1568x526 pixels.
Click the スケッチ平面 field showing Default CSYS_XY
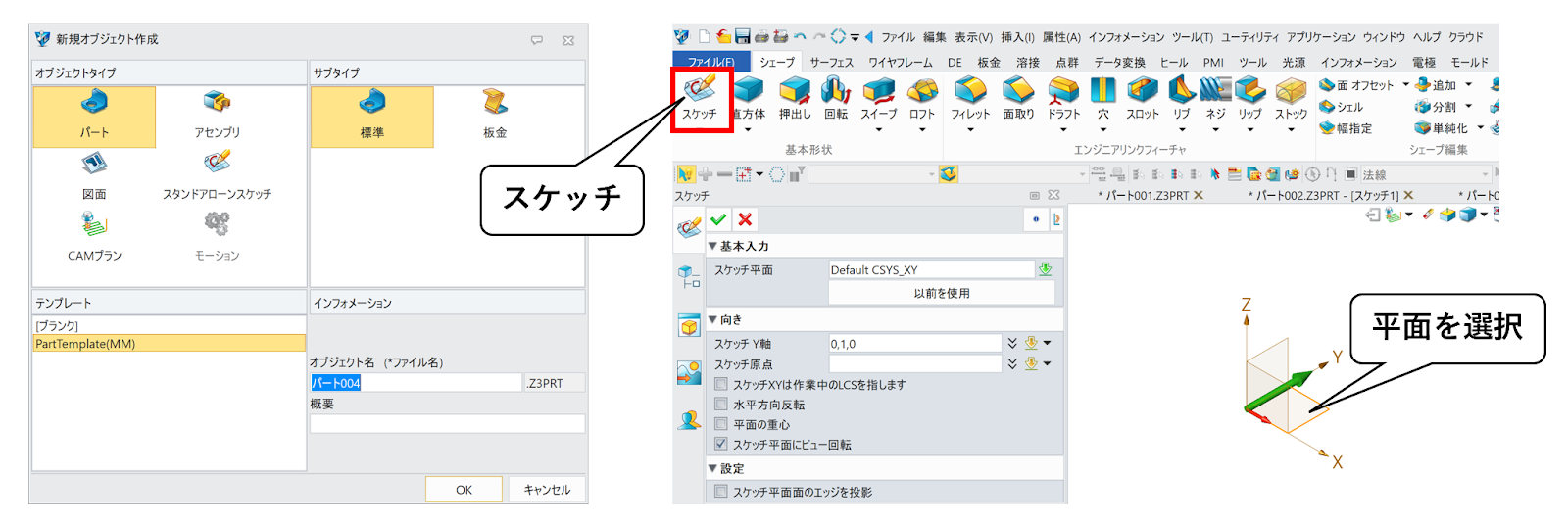(932, 269)
